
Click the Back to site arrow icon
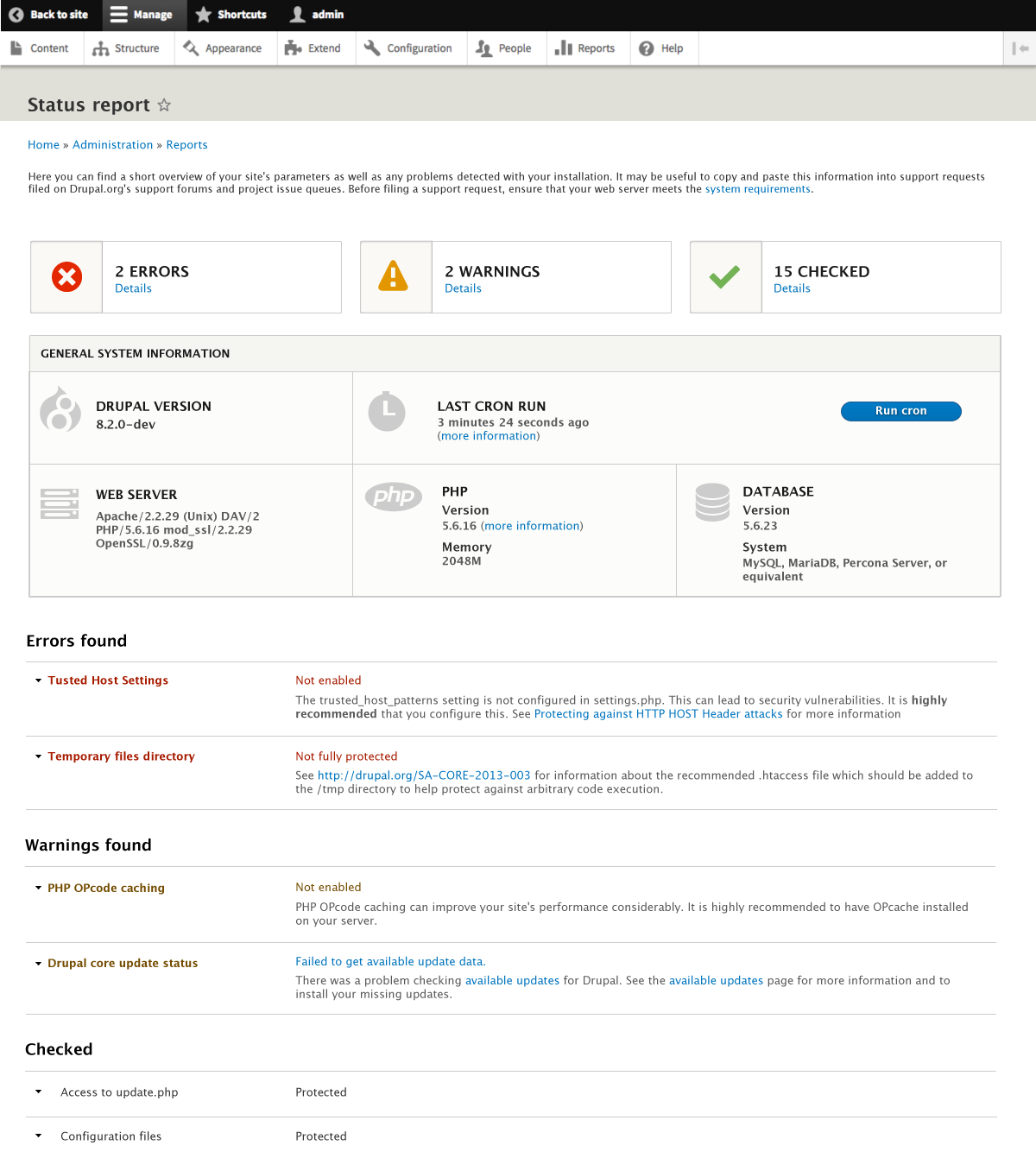point(16,15)
